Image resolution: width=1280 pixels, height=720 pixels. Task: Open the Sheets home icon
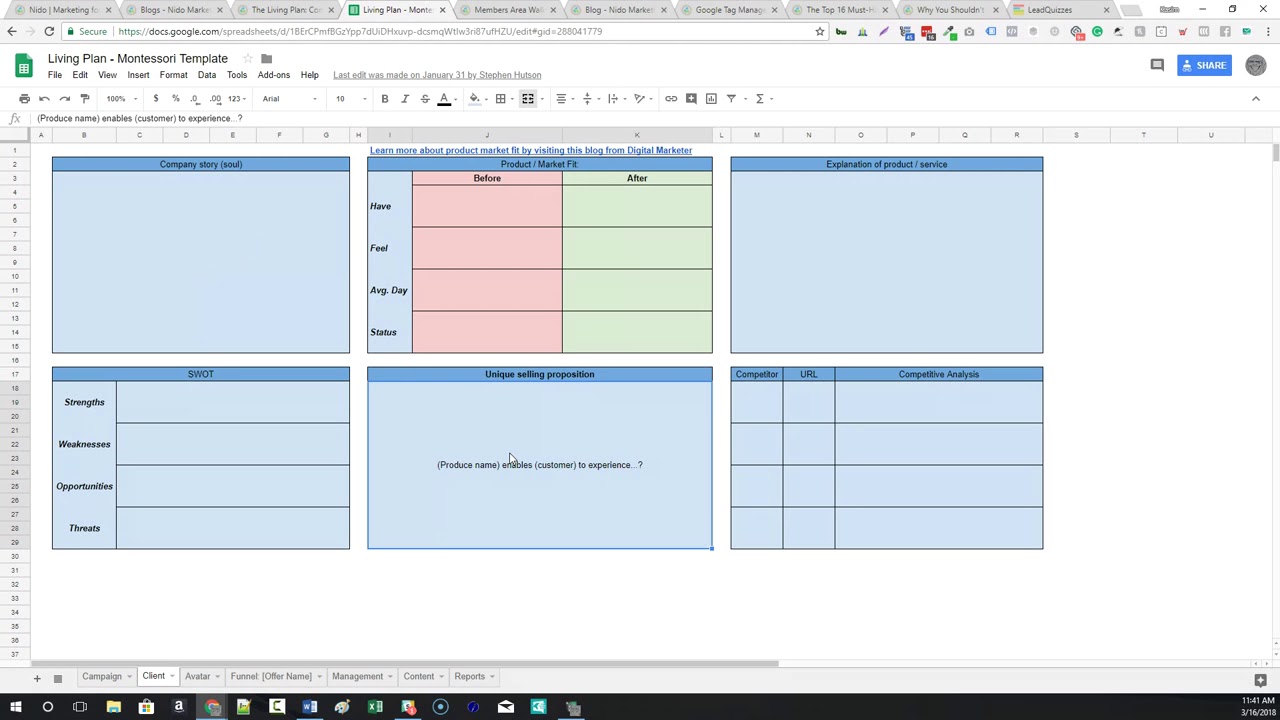(23, 66)
